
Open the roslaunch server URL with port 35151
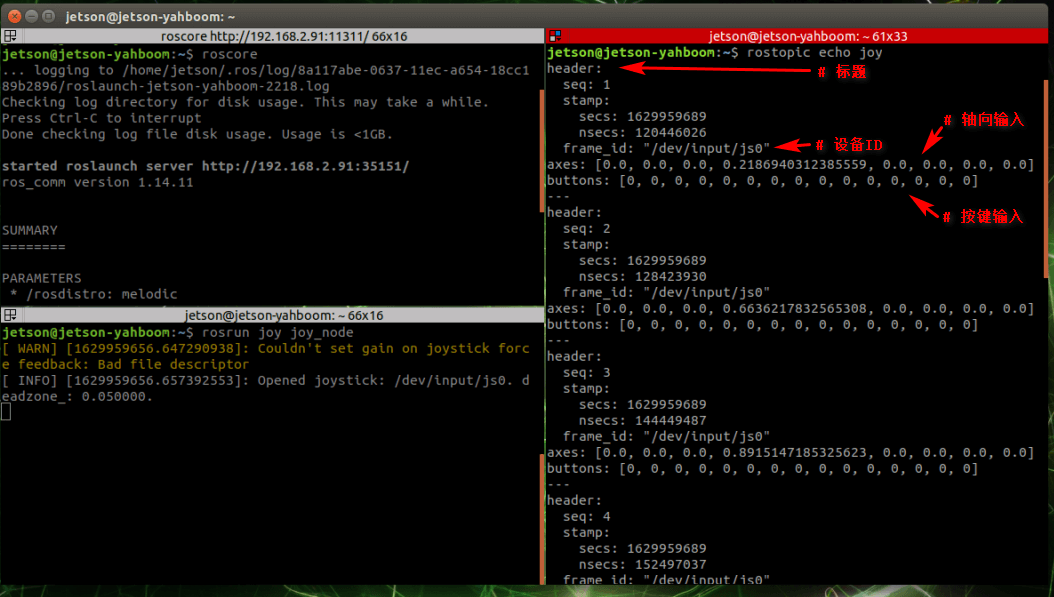306,166
